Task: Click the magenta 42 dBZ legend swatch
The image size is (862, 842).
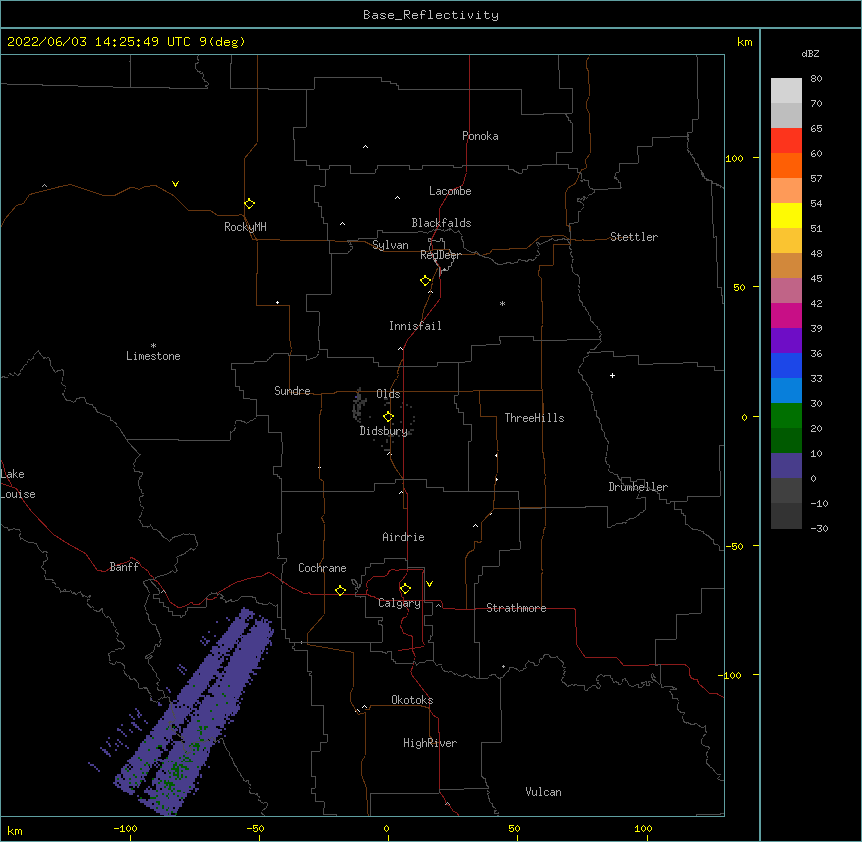Action: pyautogui.click(x=786, y=315)
